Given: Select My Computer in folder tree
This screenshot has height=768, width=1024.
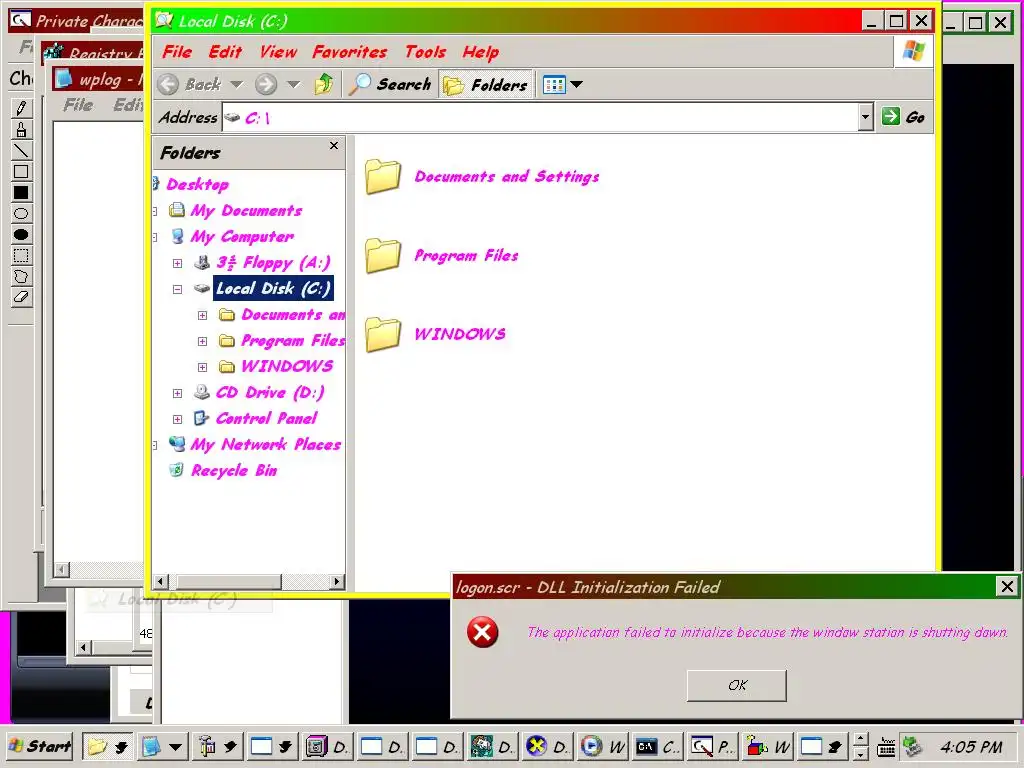Looking at the screenshot, I should (x=242, y=236).
